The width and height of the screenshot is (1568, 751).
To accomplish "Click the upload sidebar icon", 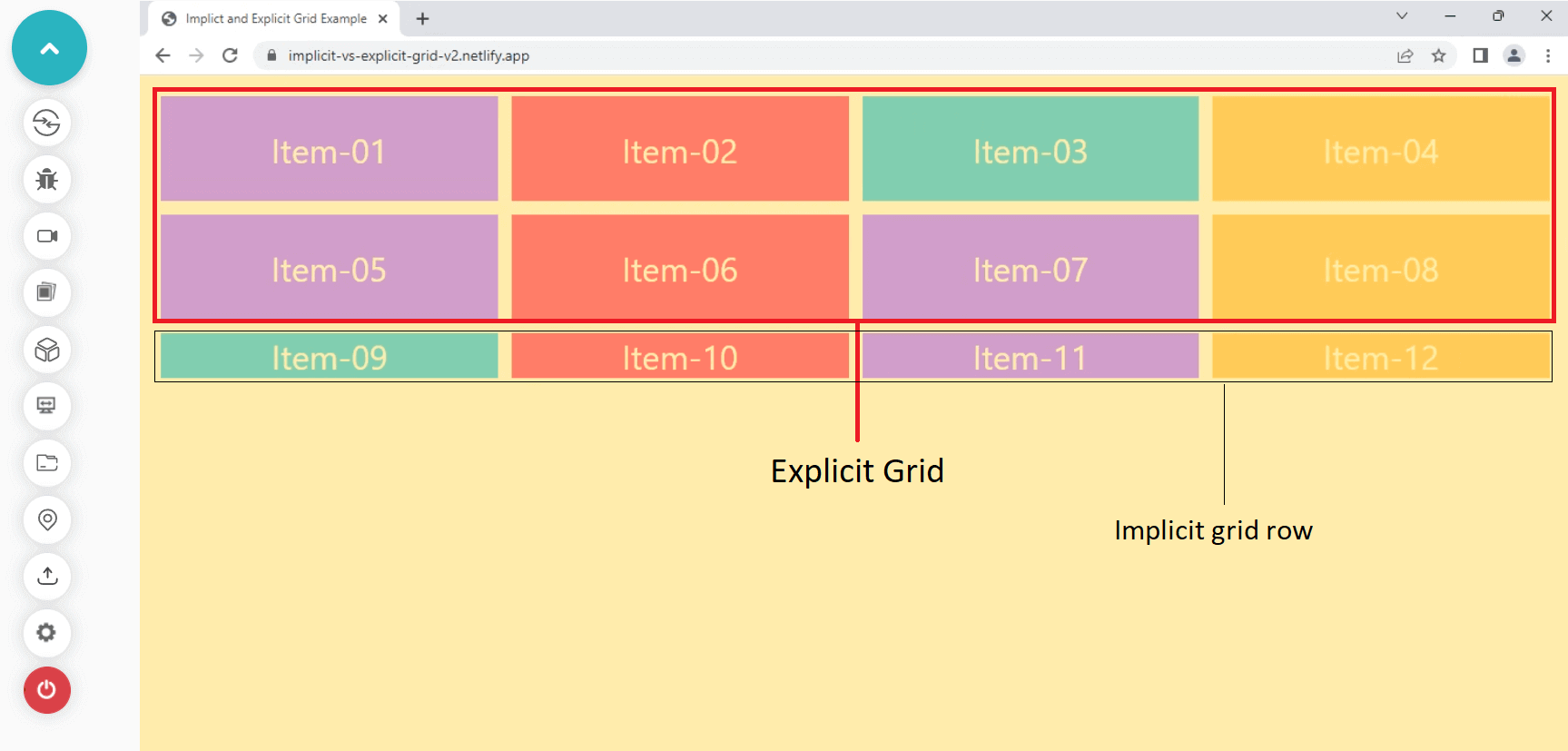I will (x=47, y=576).
